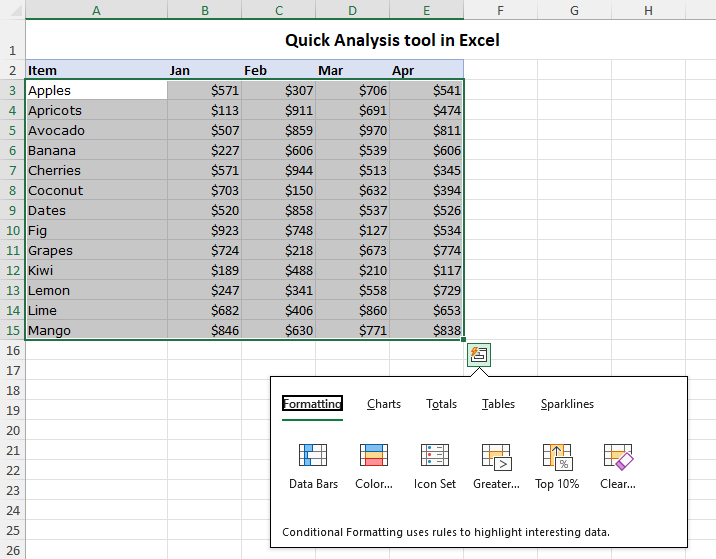Apply Top 10% conditional formatting
716x559 pixels.
[x=557, y=457]
